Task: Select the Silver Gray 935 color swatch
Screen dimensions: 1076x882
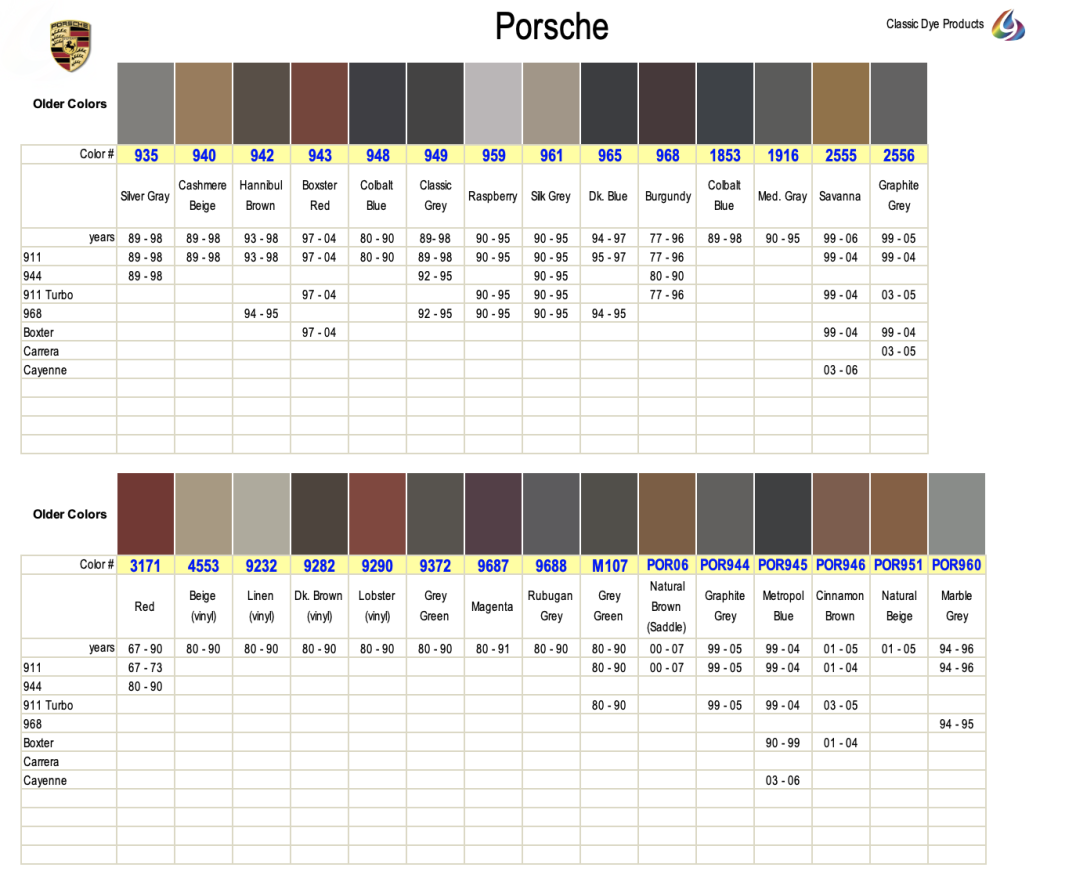Action: [146, 103]
